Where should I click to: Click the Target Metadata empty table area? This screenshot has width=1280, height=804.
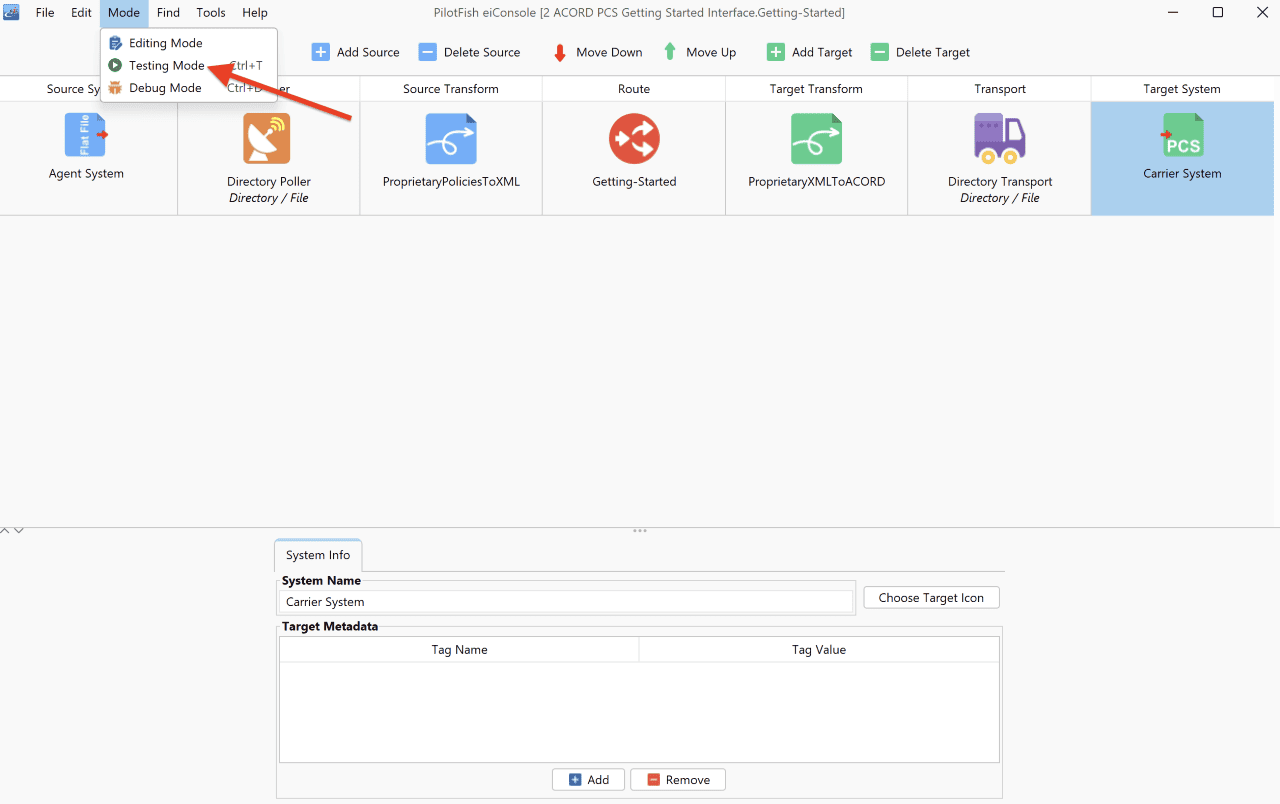tap(639, 712)
